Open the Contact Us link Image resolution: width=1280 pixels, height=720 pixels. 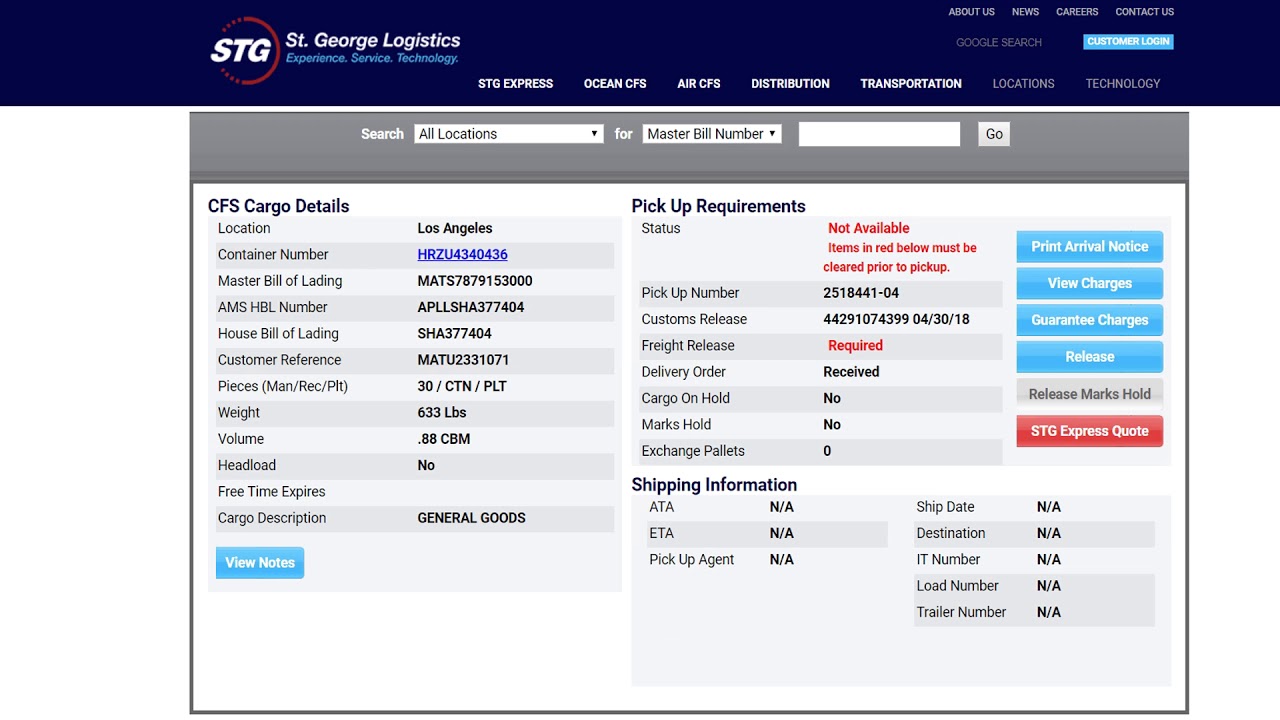pos(1144,12)
